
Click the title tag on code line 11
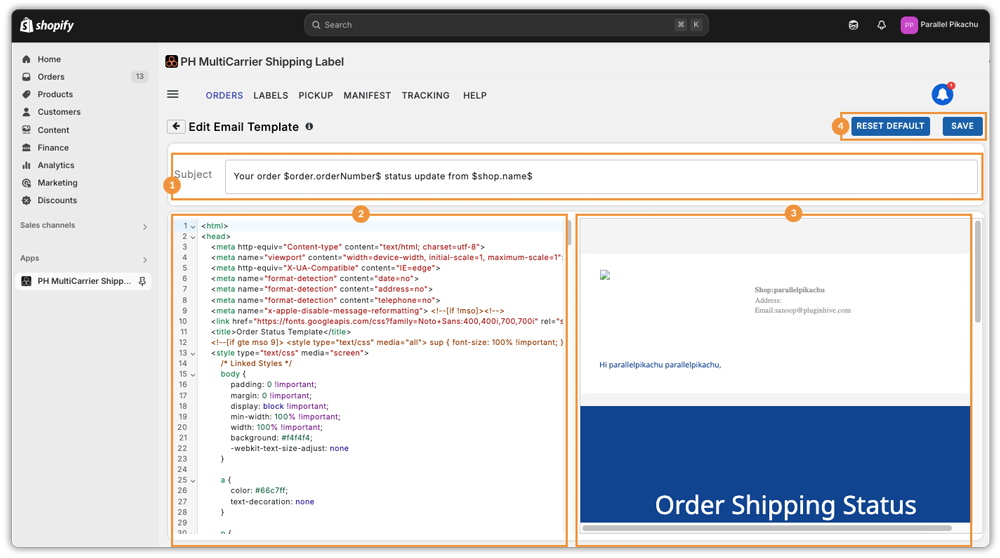(x=281, y=332)
